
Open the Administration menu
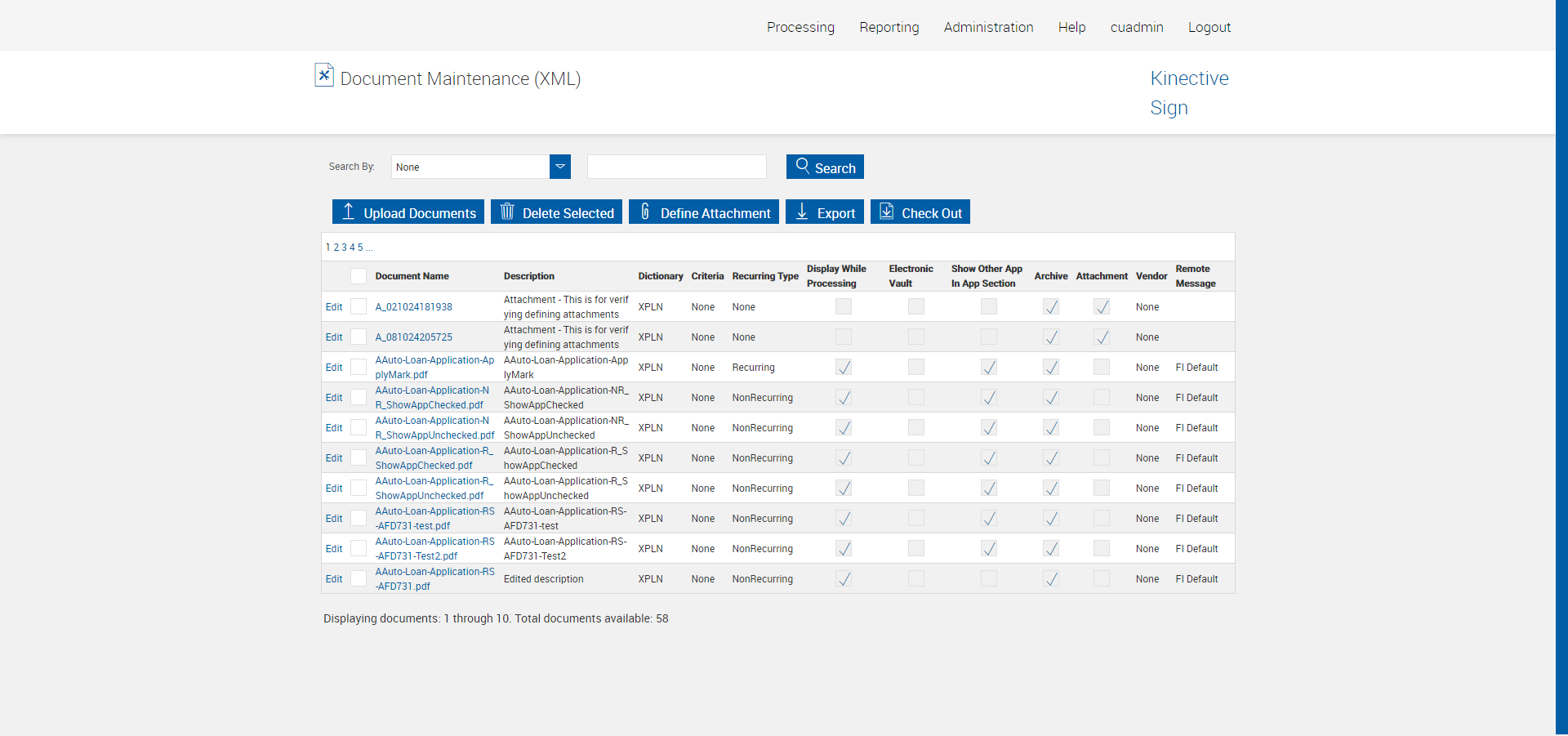[x=988, y=27]
